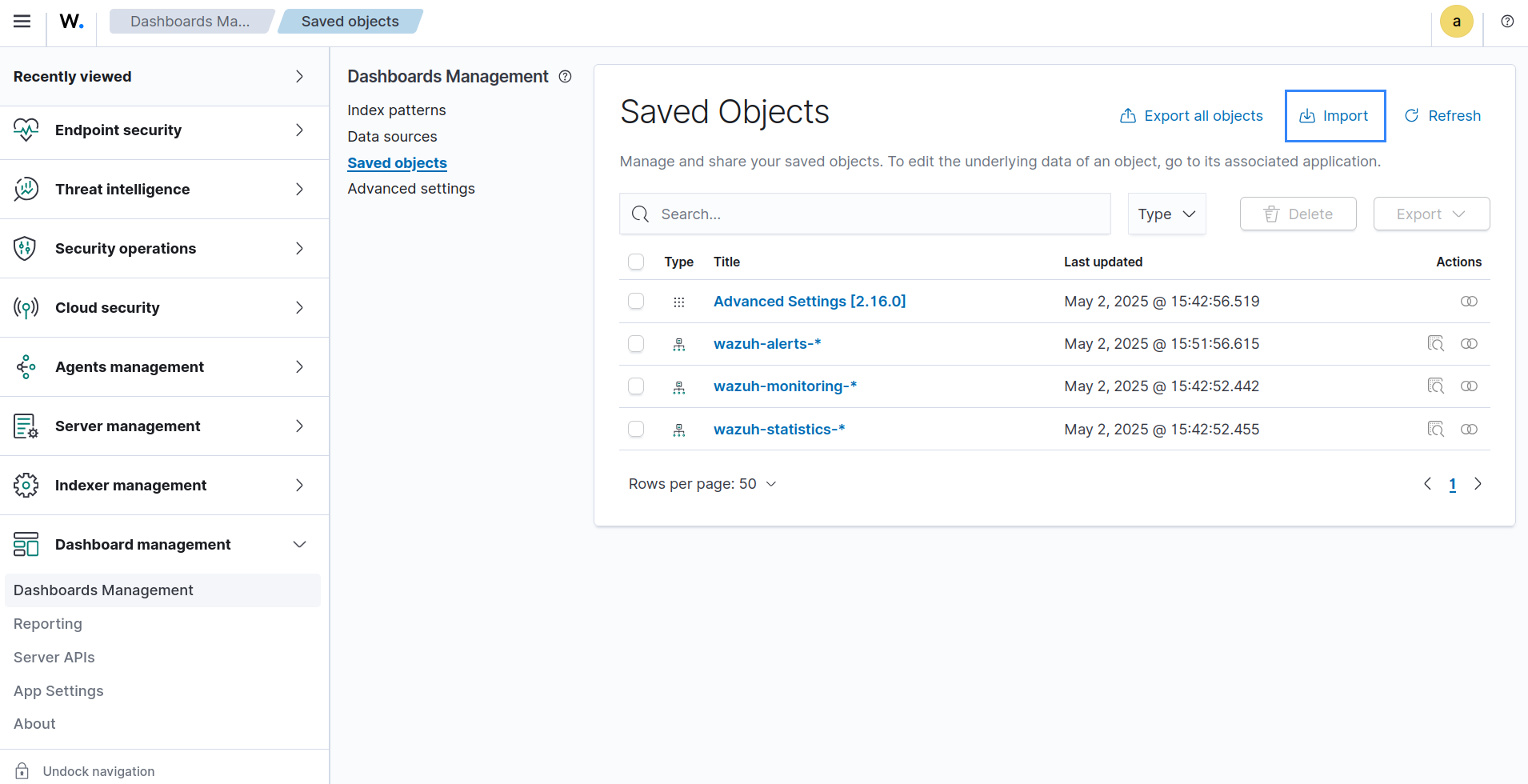Image resolution: width=1528 pixels, height=784 pixels.
Task: Open Data sources menu item
Action: [392, 137]
